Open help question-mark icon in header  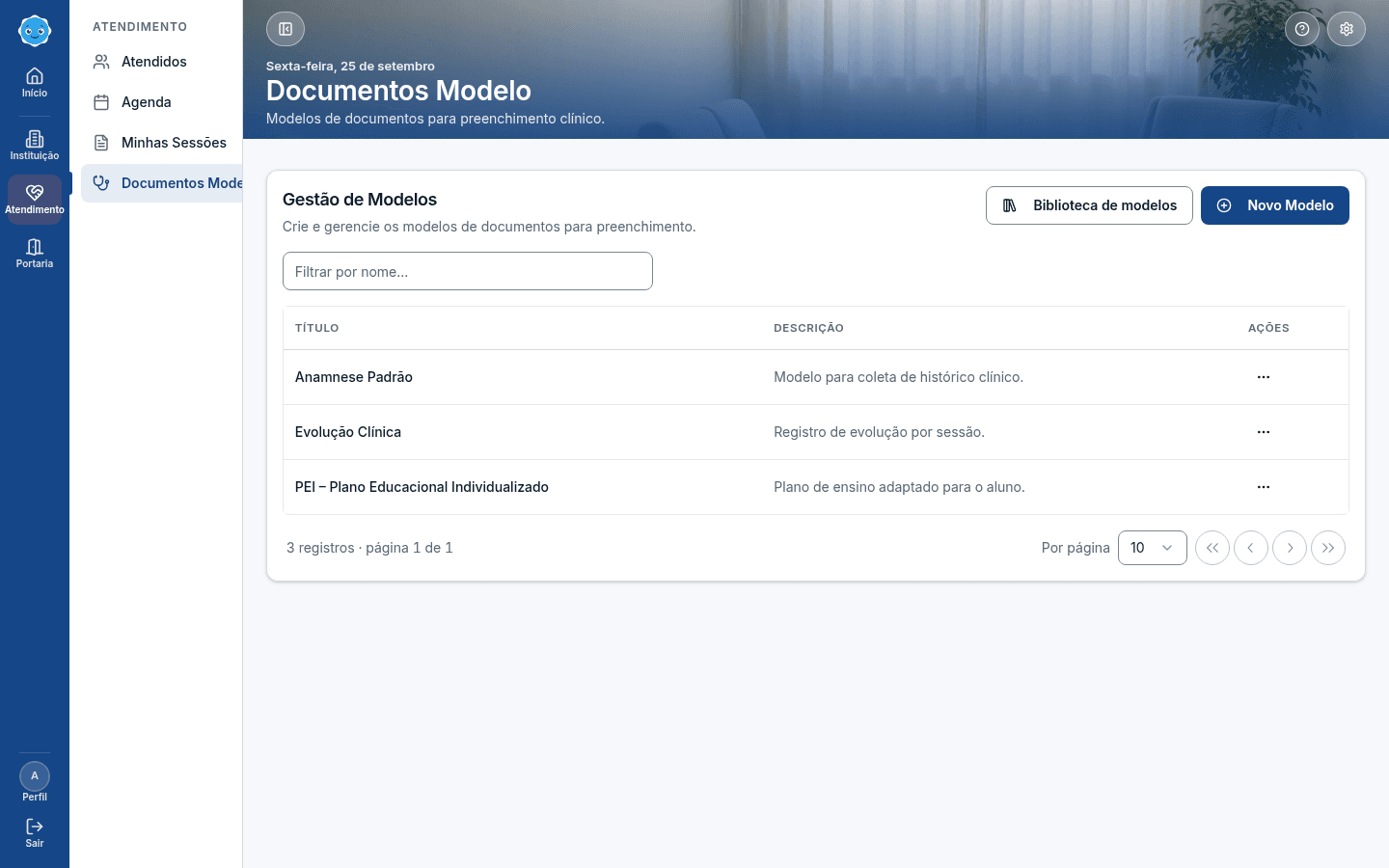click(x=1302, y=29)
